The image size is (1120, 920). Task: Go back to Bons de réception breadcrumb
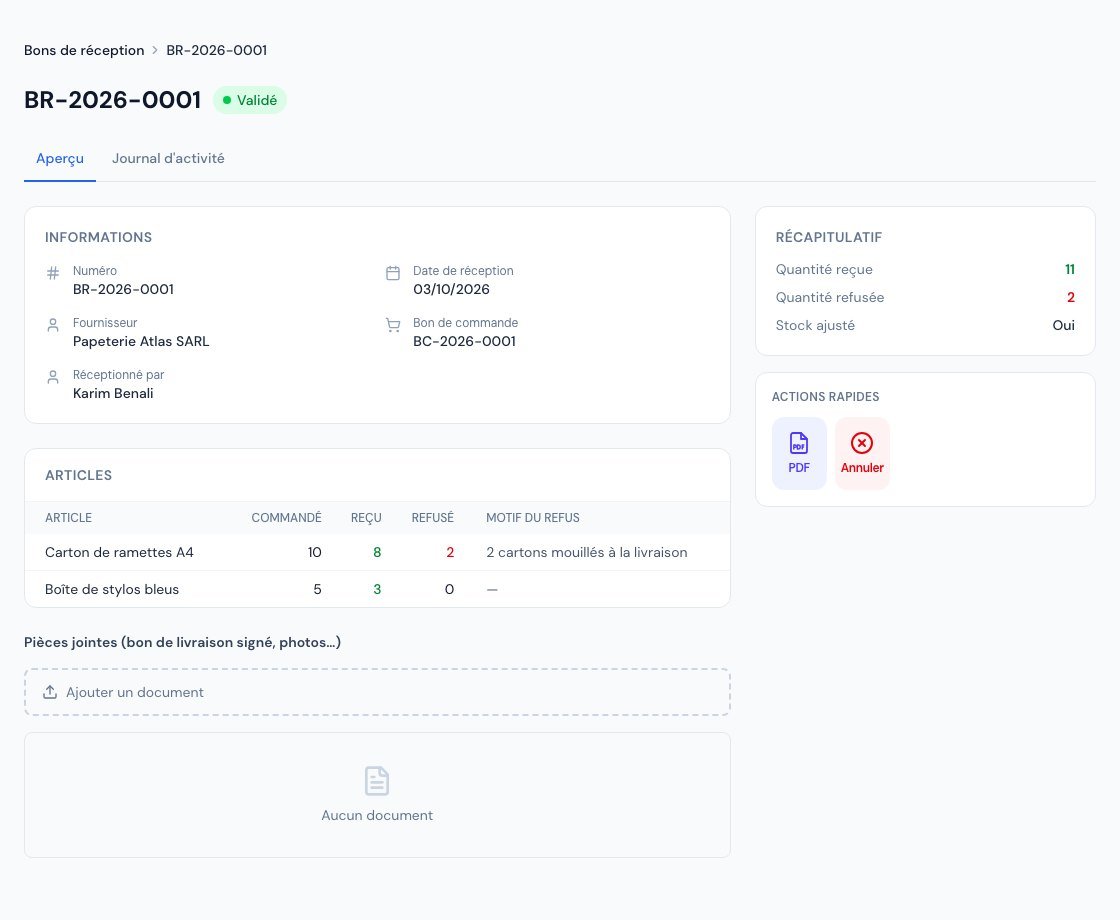pos(84,50)
